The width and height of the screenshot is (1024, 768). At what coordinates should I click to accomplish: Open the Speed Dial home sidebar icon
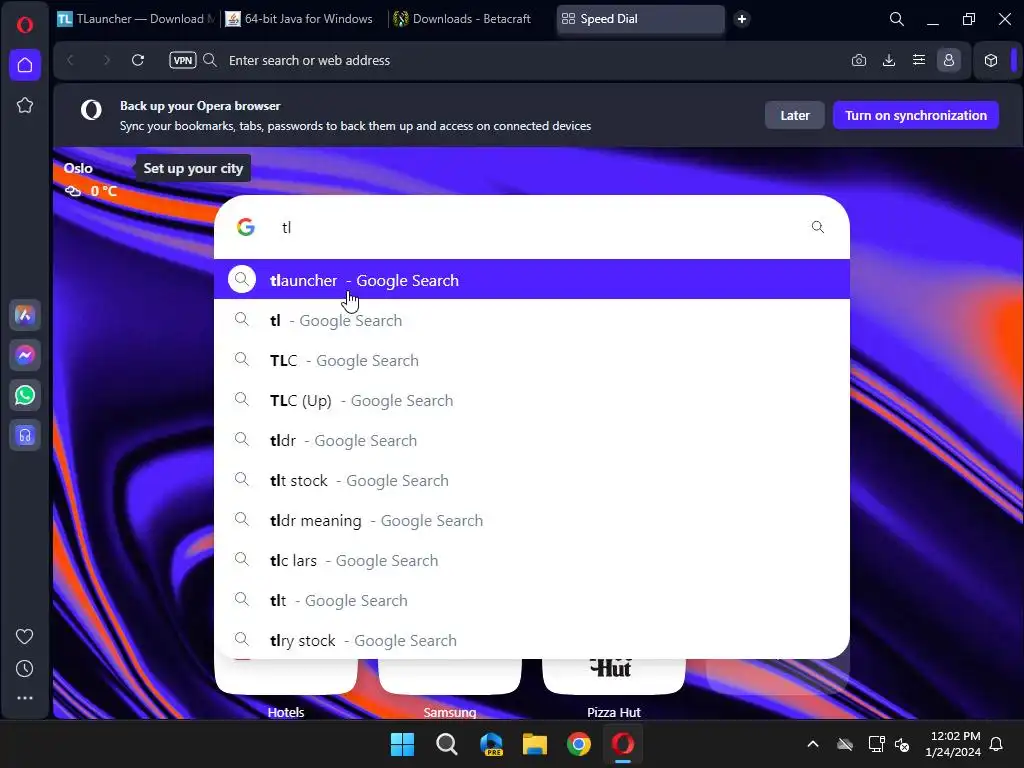coord(25,65)
